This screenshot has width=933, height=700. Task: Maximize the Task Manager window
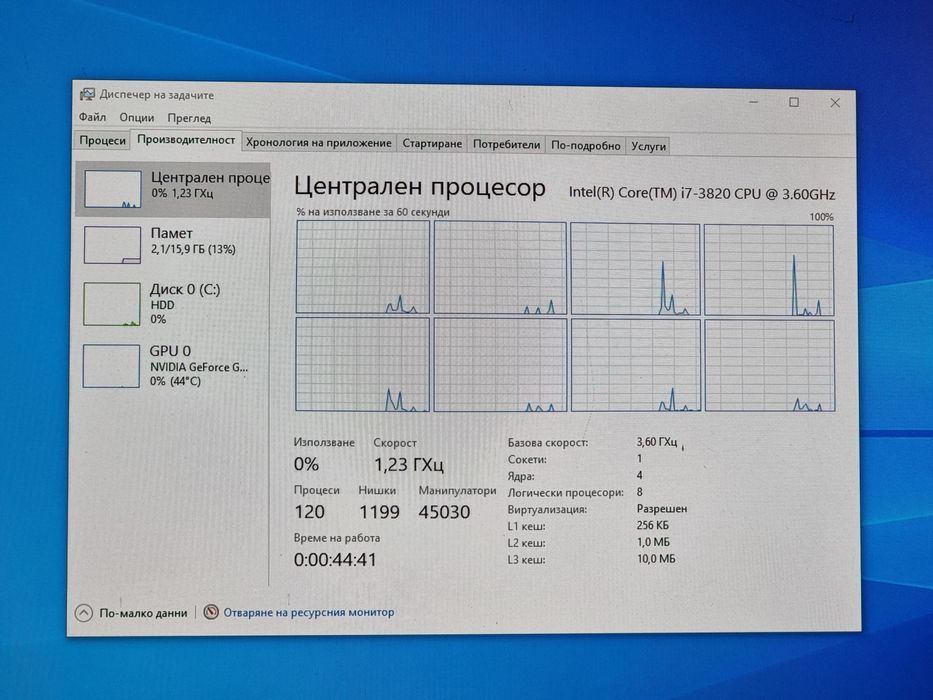coord(794,102)
